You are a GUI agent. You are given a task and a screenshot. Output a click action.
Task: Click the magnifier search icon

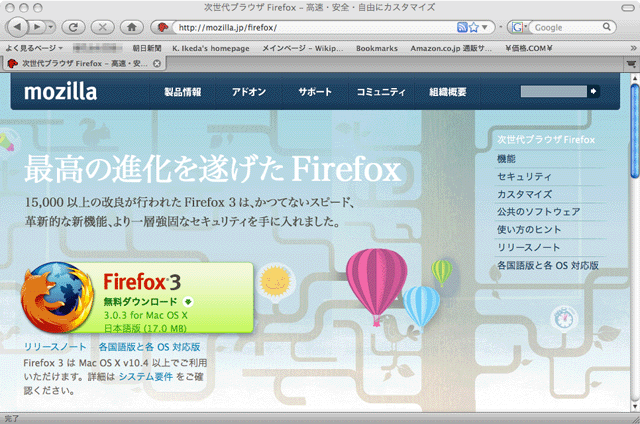click(607, 27)
